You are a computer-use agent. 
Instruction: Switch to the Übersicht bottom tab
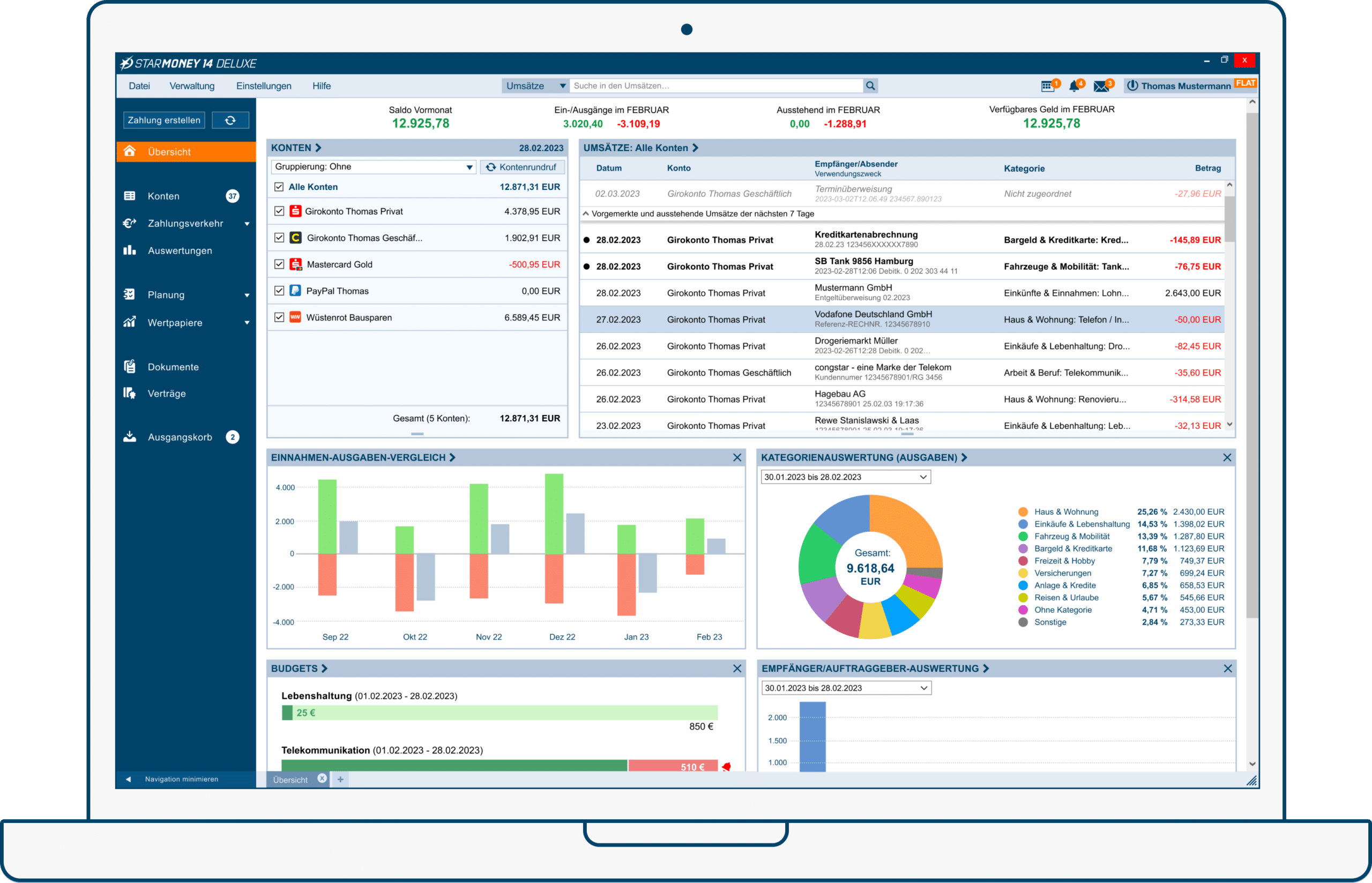pyautogui.click(x=290, y=780)
